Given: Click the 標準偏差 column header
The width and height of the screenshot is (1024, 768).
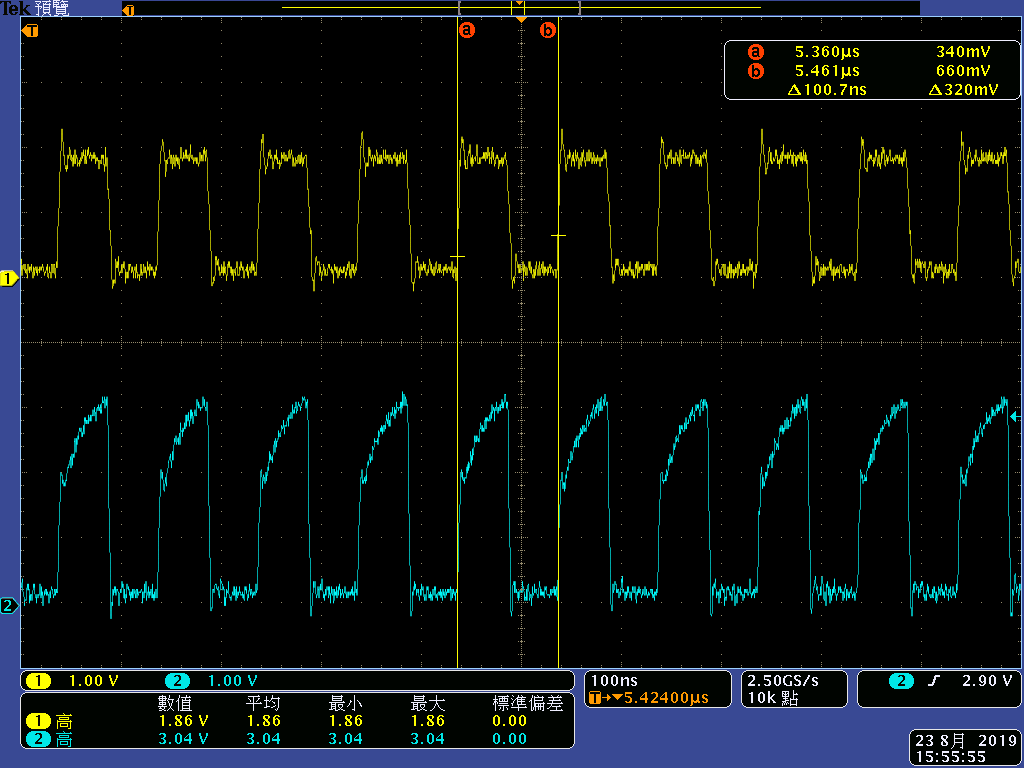Looking at the screenshot, I should click(x=527, y=703).
